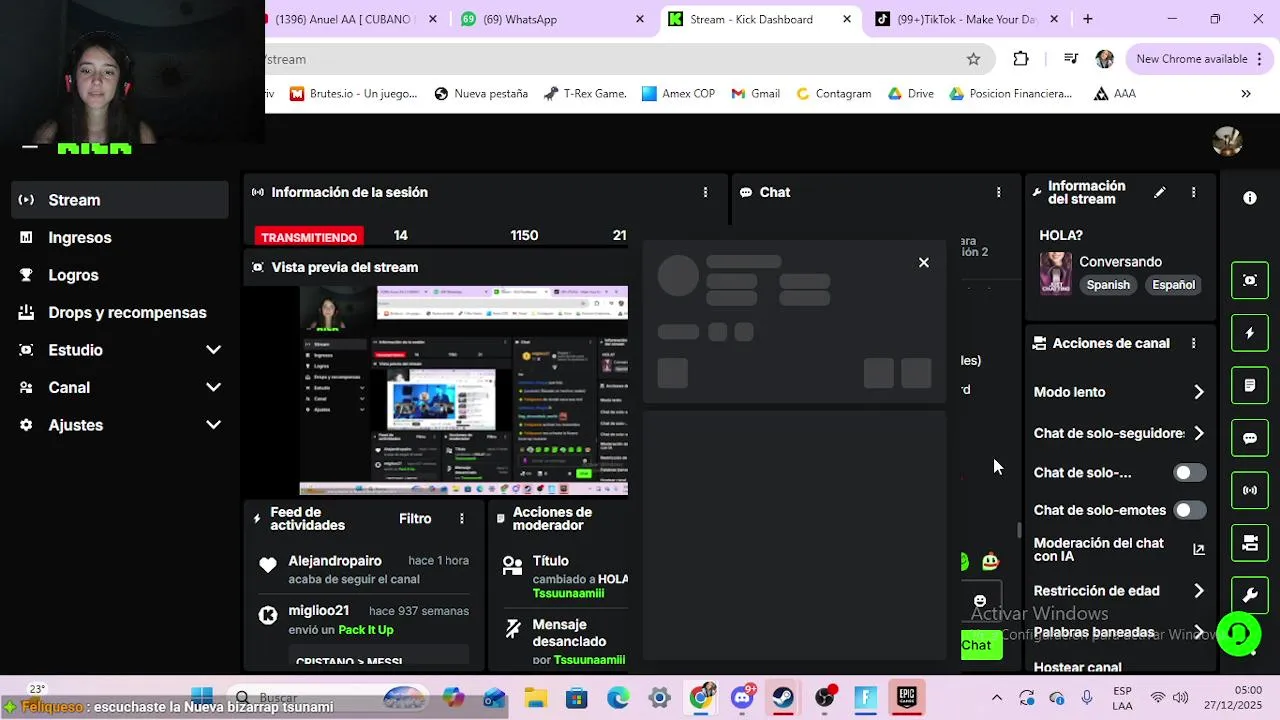Expand the Canal sidebar section
1280x720 pixels.
pyautogui.click(x=213, y=387)
